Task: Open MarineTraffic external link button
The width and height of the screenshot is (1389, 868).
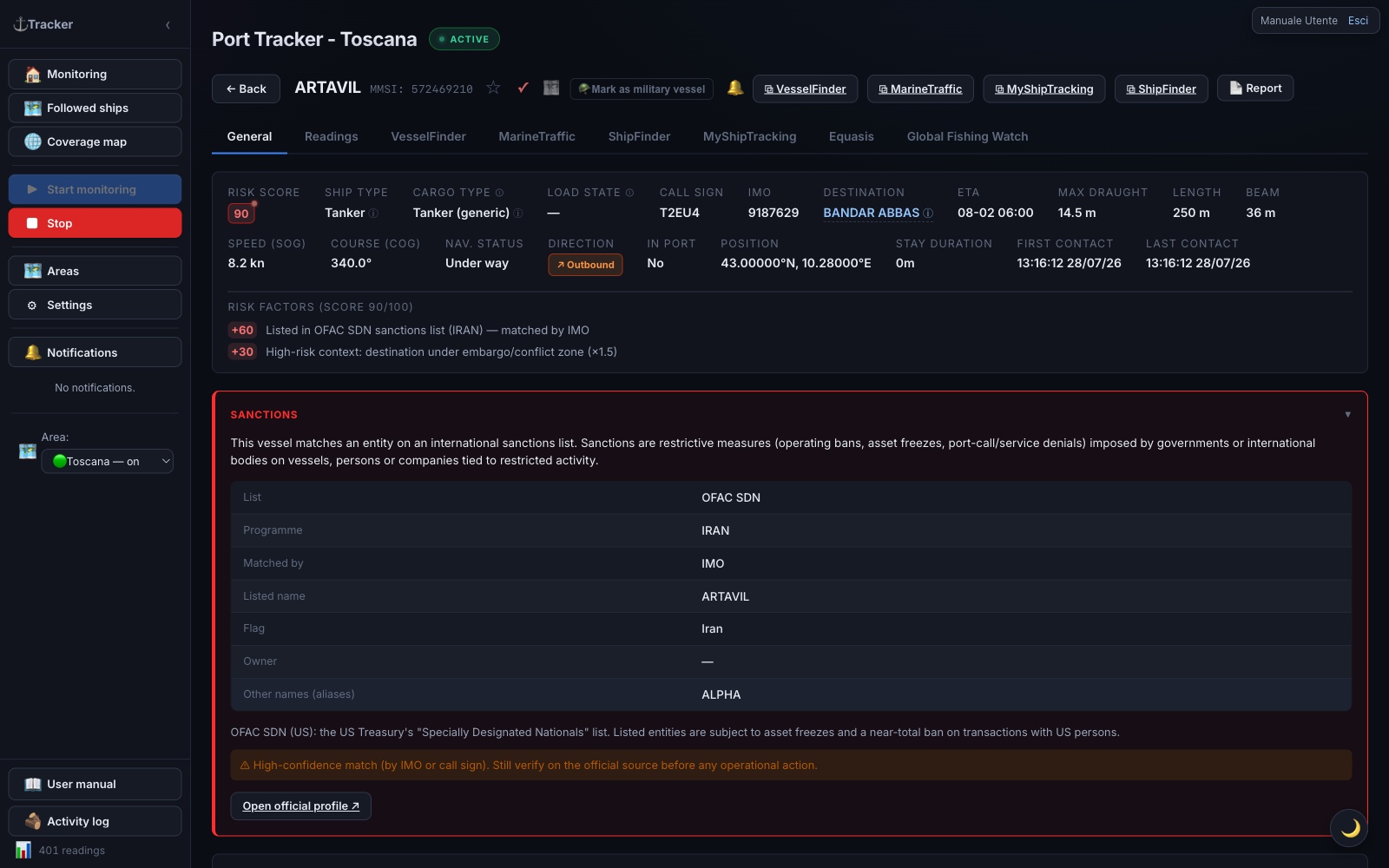Action: (920, 89)
